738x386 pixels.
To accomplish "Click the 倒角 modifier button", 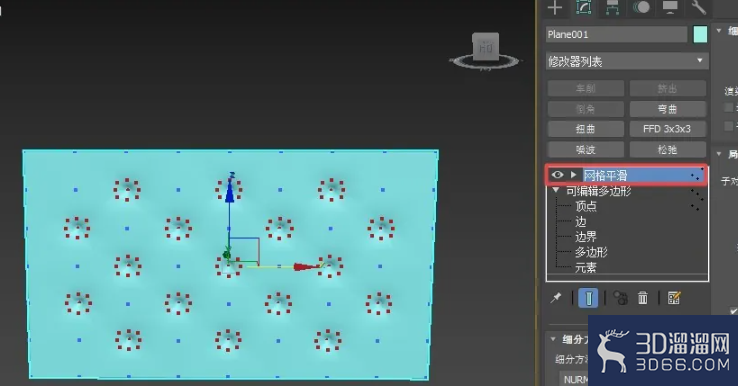I will click(x=586, y=109).
